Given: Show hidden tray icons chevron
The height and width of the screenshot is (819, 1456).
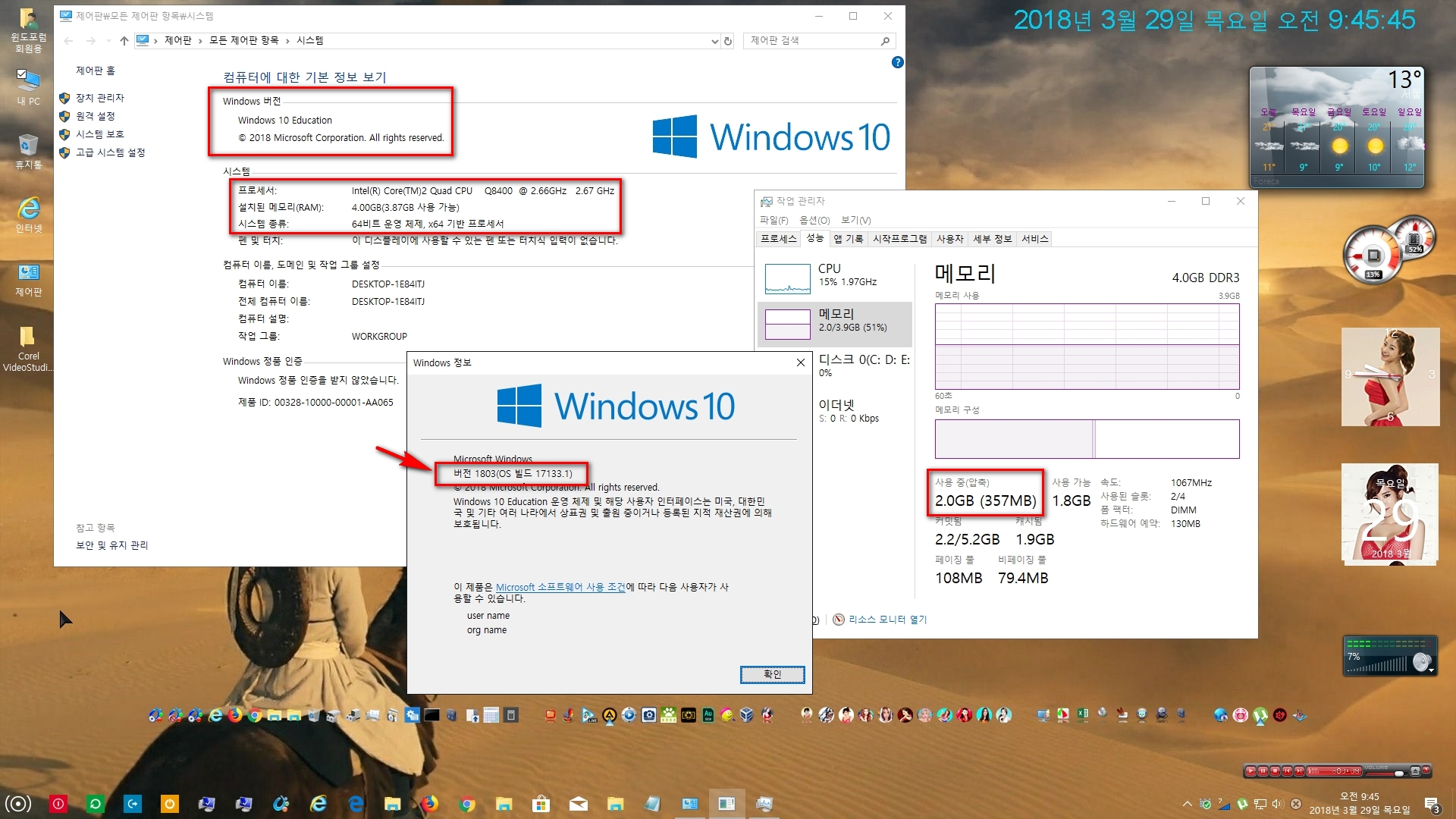Looking at the screenshot, I should point(1187,804).
